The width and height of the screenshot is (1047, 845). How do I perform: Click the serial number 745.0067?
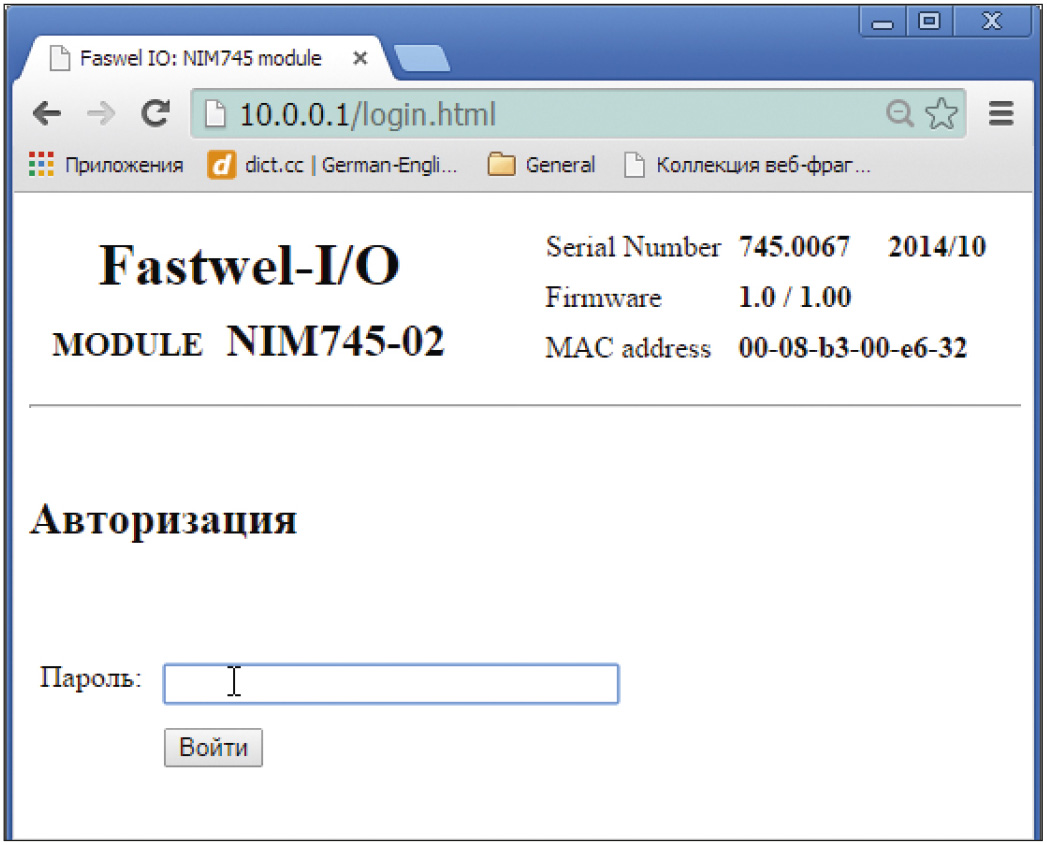(x=794, y=247)
